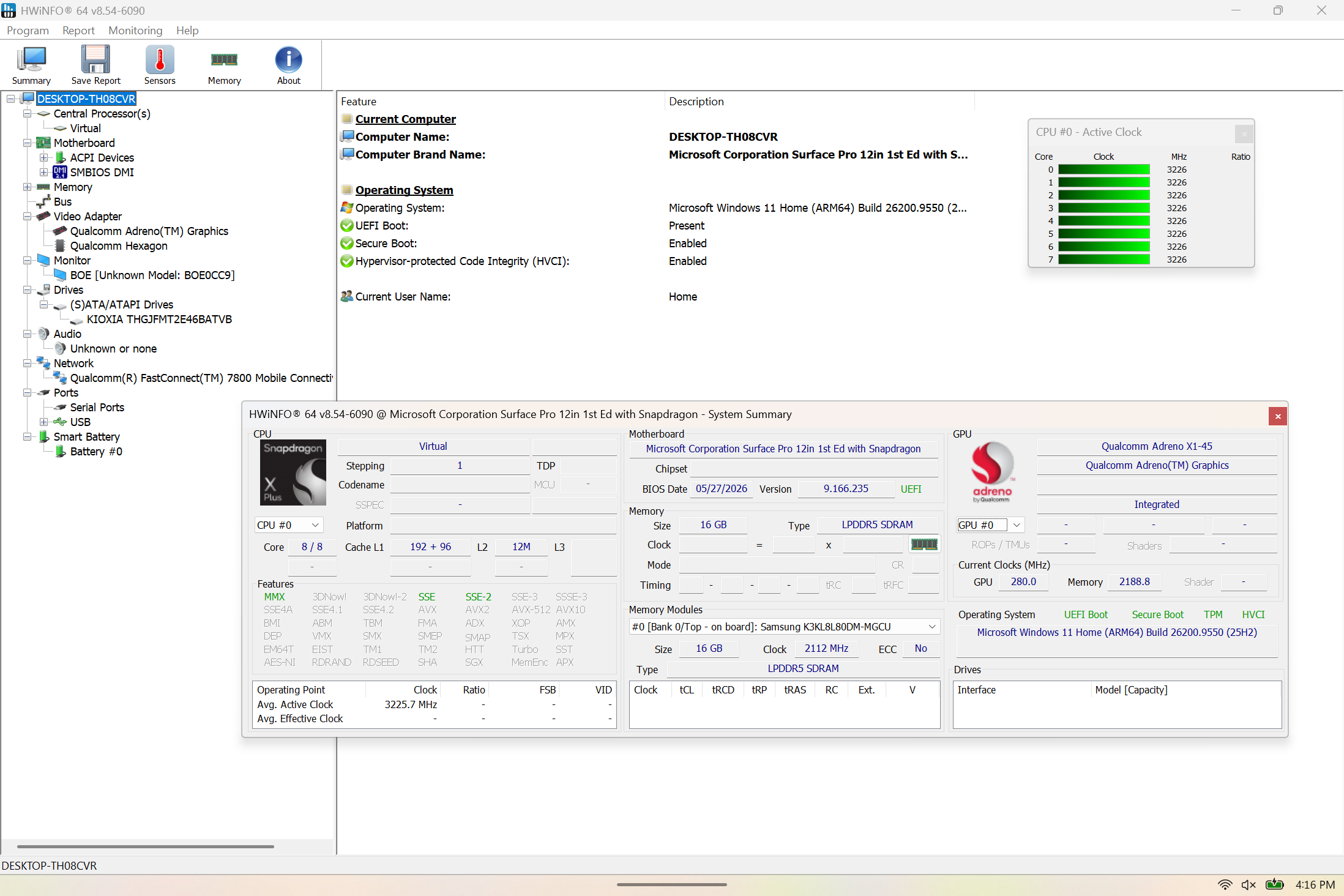Click the Avg. Active Clock row
This screenshot has width=1344, height=896.
[x=435, y=704]
